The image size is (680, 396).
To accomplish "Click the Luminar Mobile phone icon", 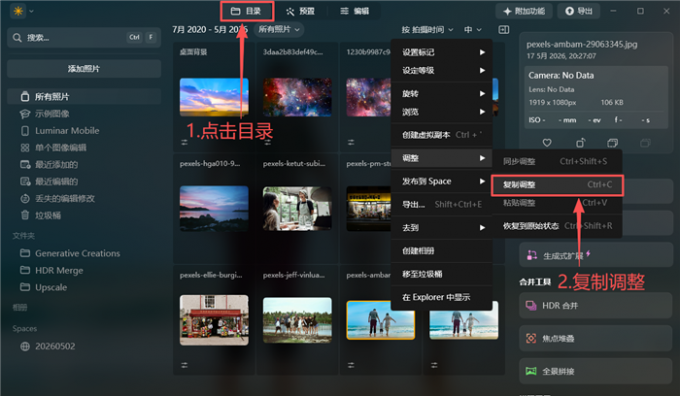I will point(25,131).
